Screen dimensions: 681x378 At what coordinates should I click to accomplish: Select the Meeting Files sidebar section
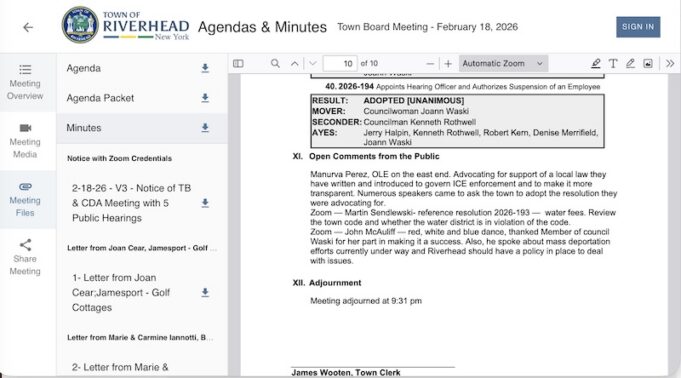tap(25, 199)
